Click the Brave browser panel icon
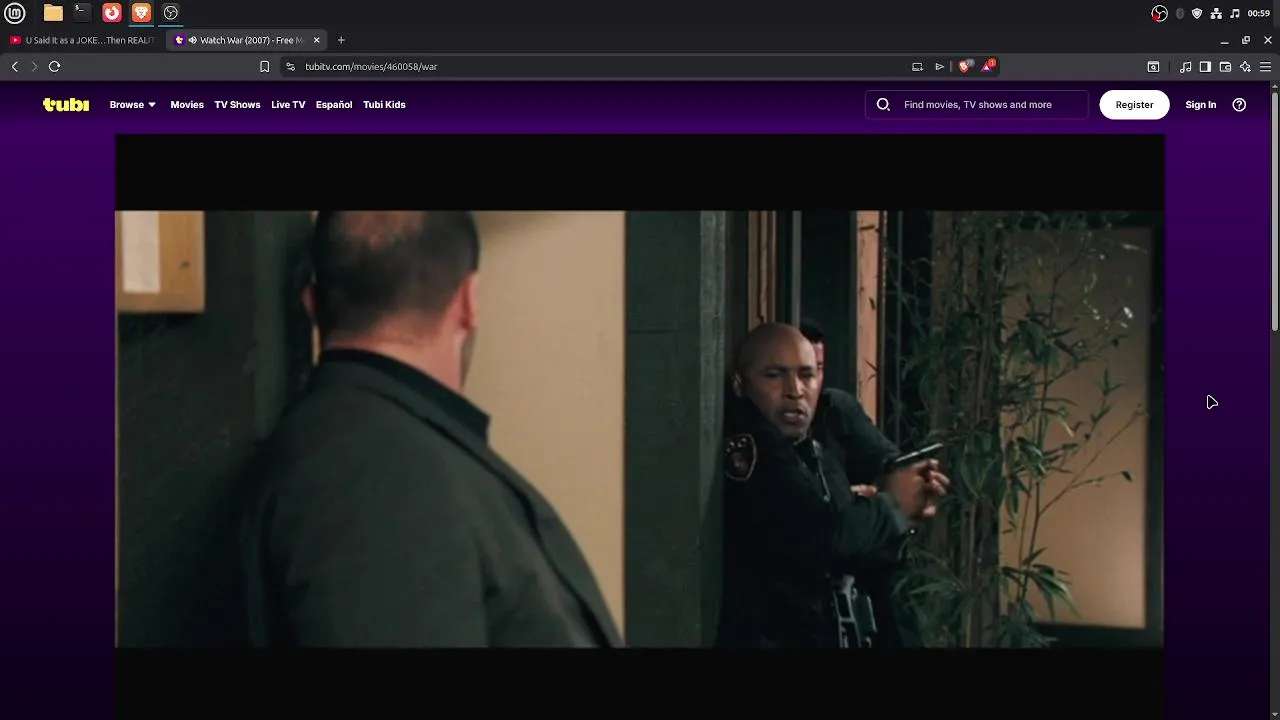This screenshot has width=1280, height=720. [141, 13]
